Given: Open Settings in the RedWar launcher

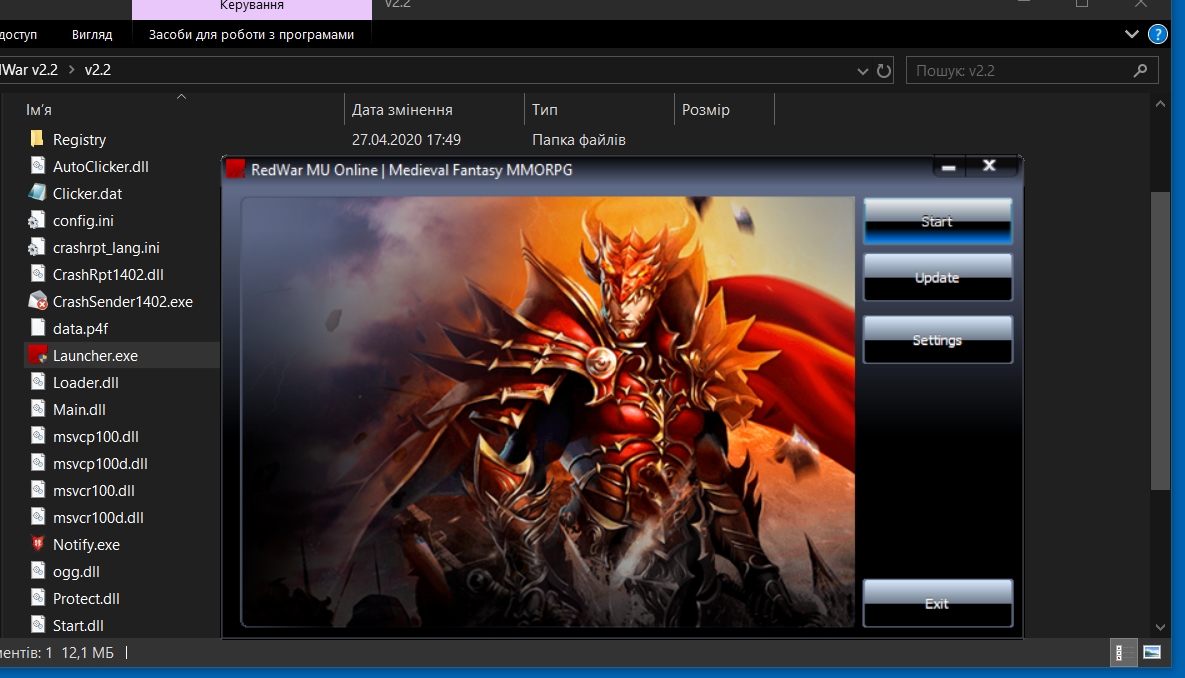Looking at the screenshot, I should point(937,340).
